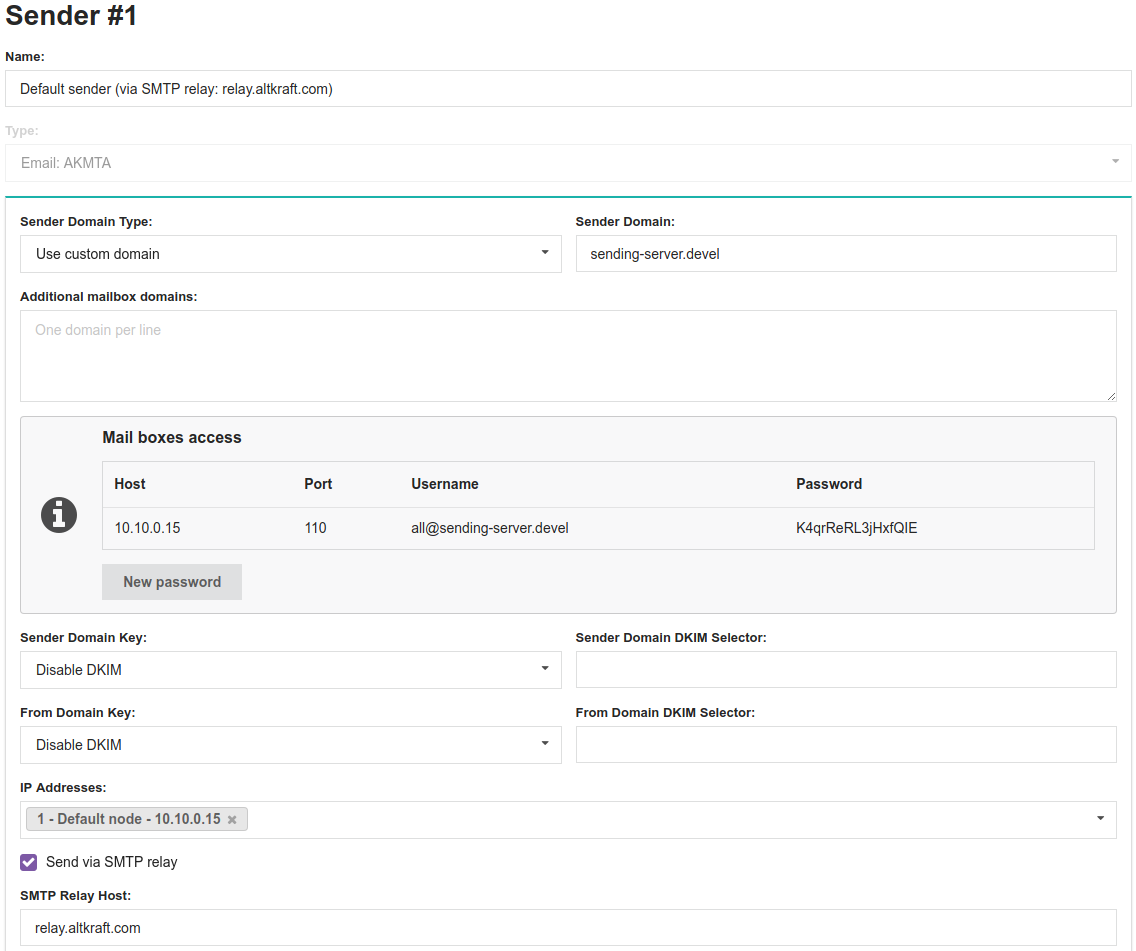Click the sender Name input field

point(568,89)
